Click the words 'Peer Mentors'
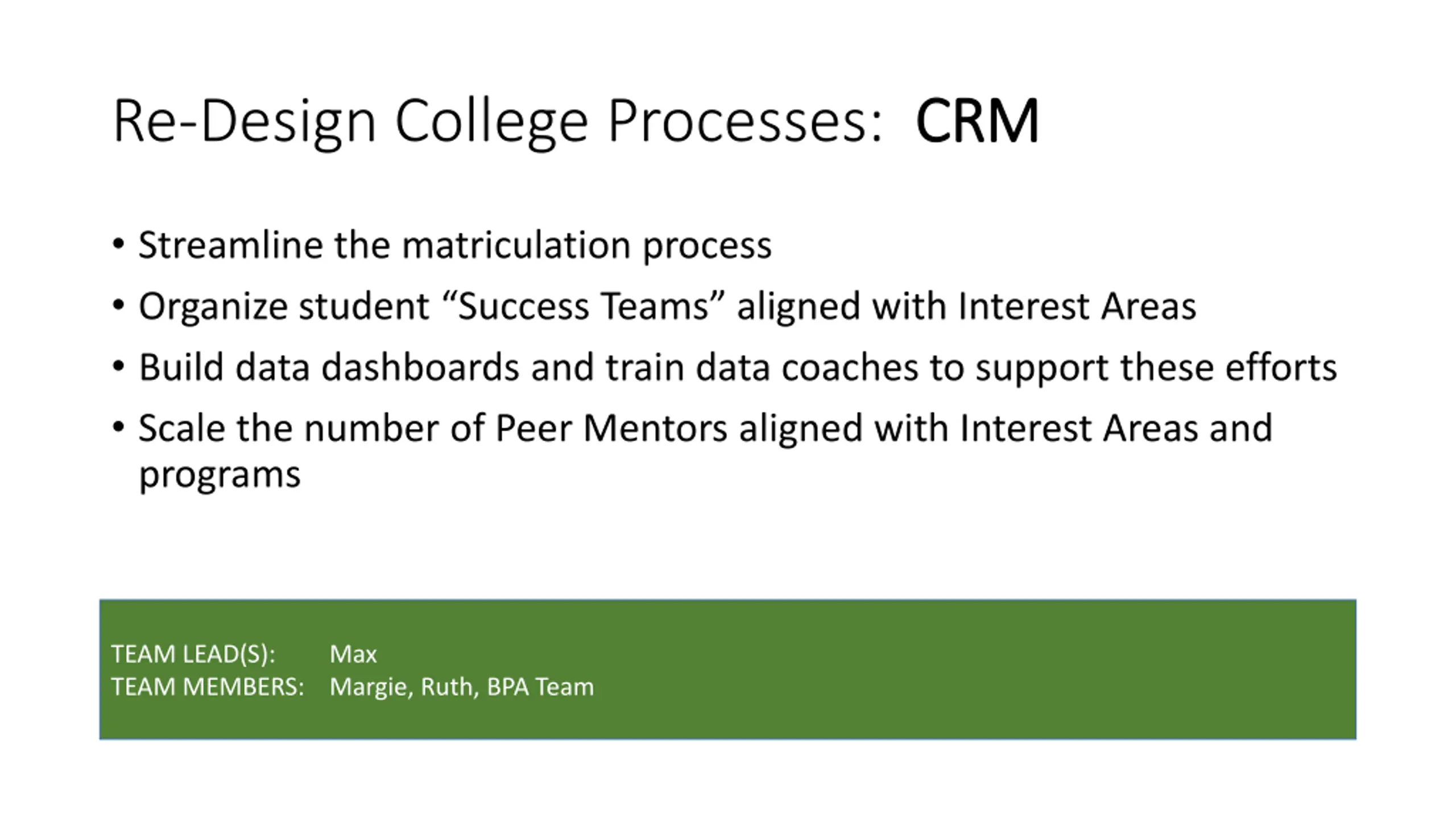 611,428
